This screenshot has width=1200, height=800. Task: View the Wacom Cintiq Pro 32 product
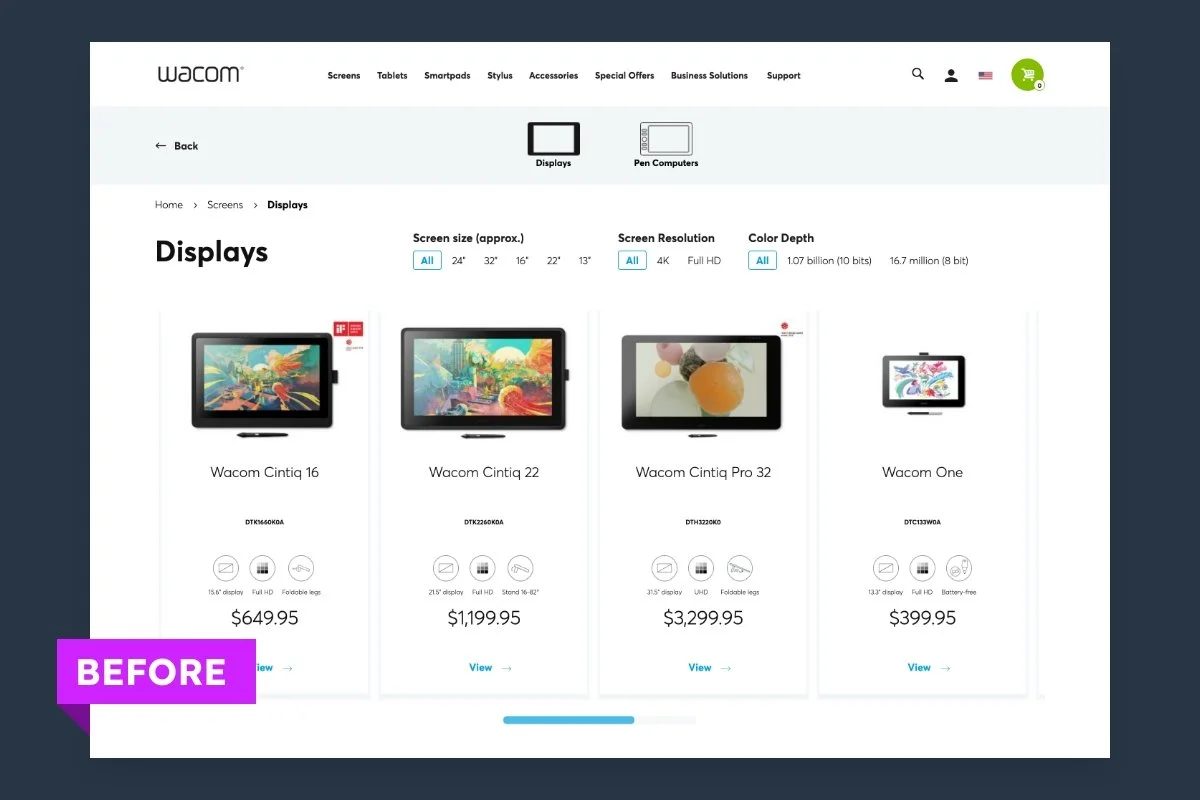tap(709, 668)
